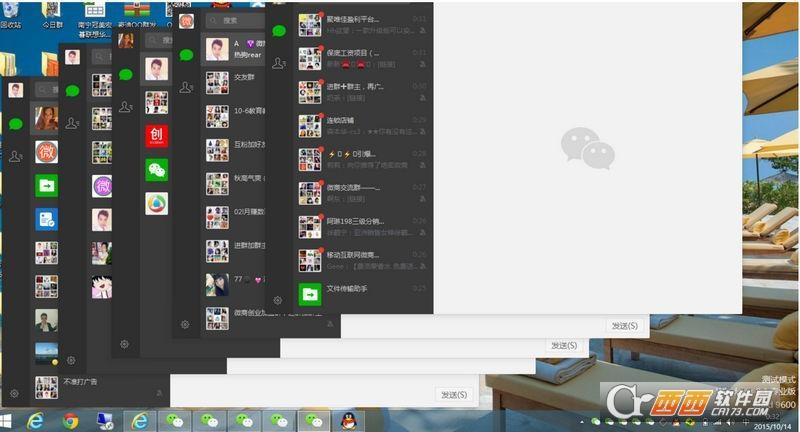Select the red 创 avatar chat
The image size is (800, 432).
tap(156, 135)
